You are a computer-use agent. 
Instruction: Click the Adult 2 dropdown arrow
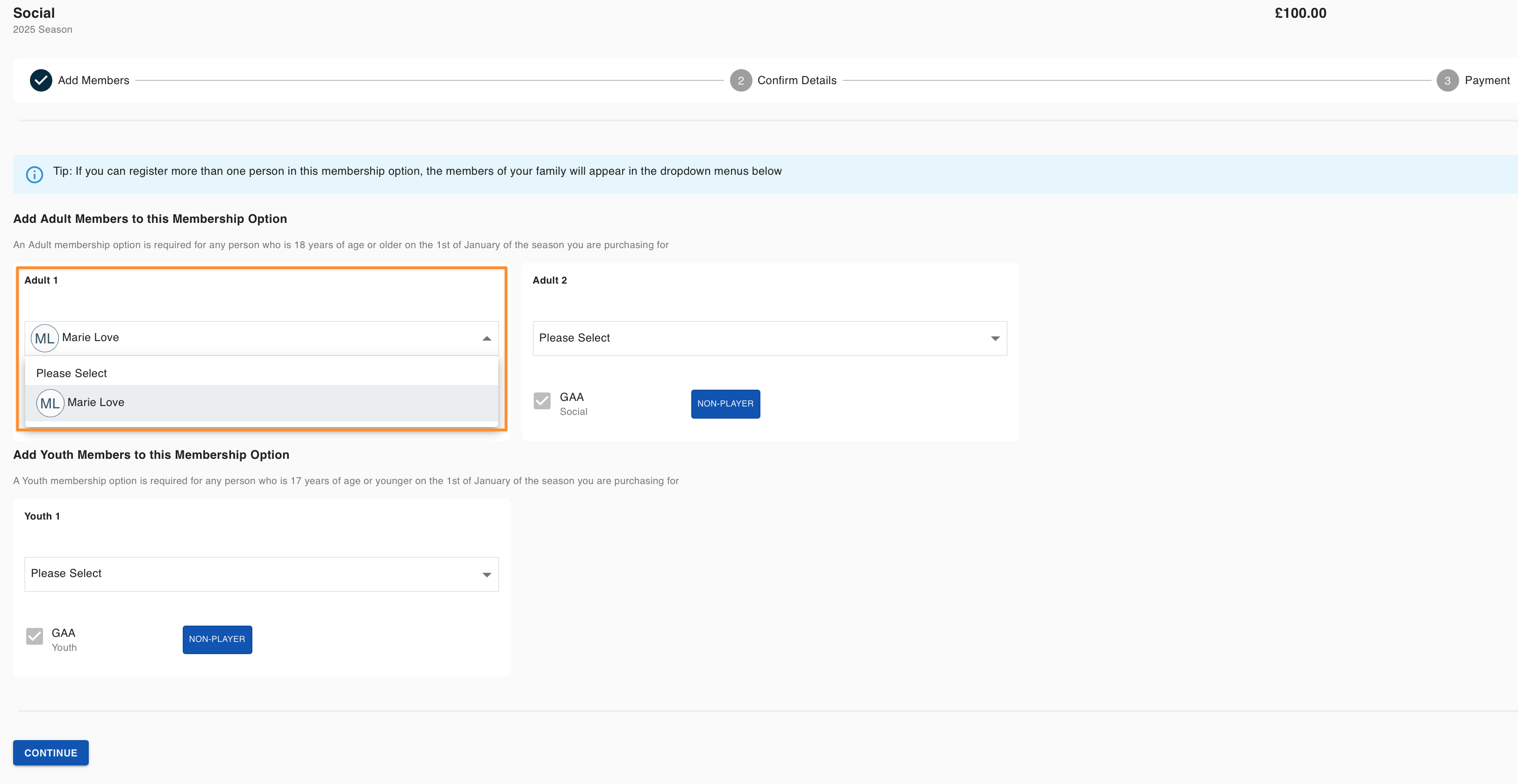click(x=995, y=338)
